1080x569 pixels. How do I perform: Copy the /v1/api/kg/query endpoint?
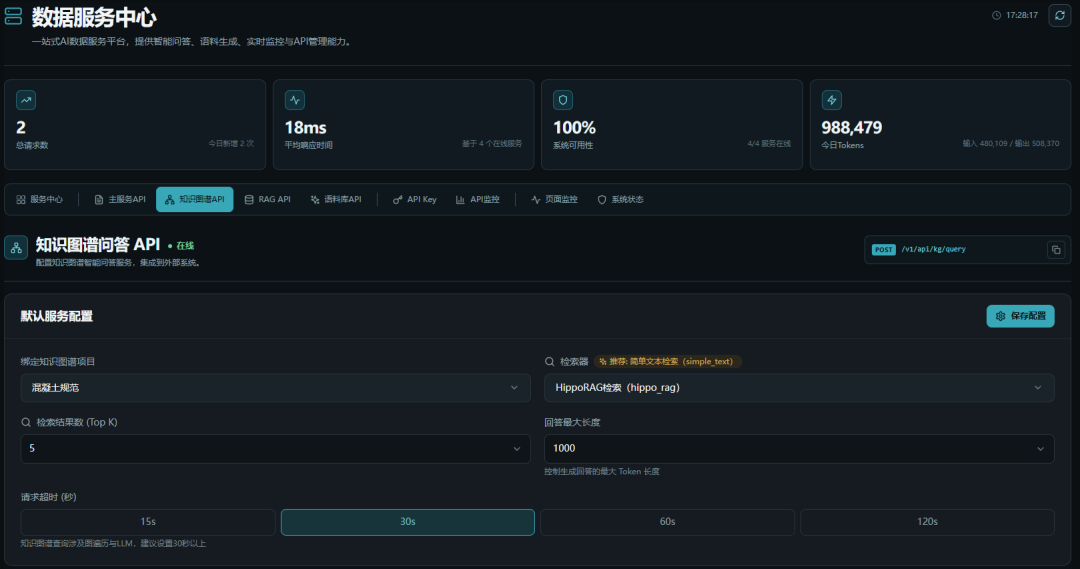[x=1056, y=250]
